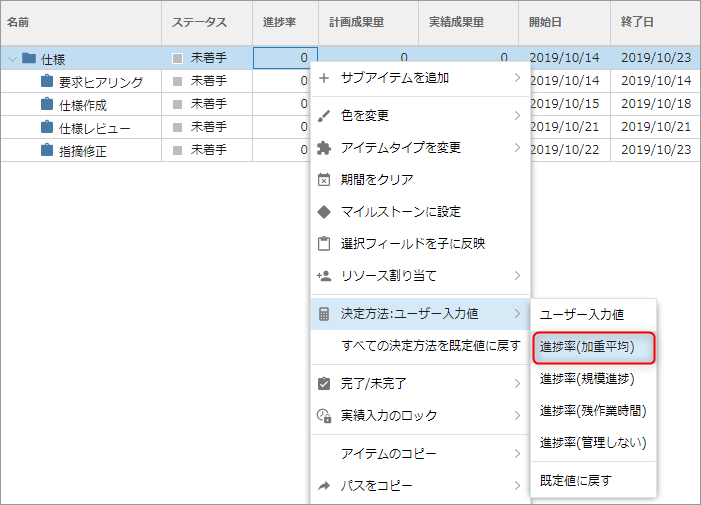Viewport: 701px width, 505px height.
Task: Click start date 2019/10/22 of 指摘修正
Action: (x=564, y=150)
